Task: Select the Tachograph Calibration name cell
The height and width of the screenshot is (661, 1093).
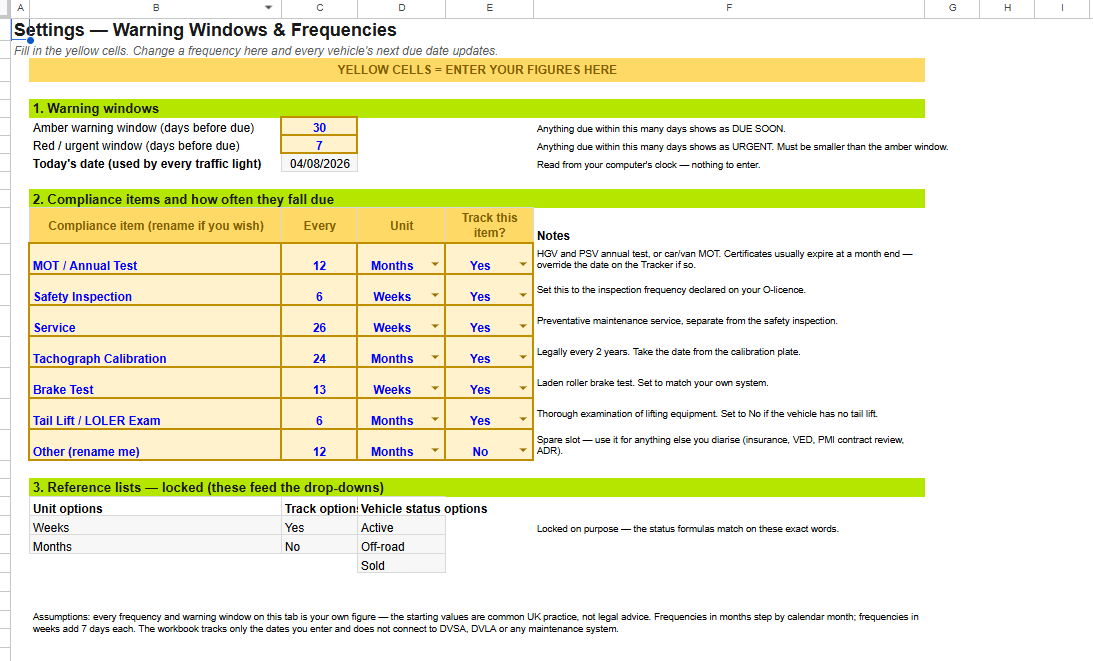Action: 155,351
